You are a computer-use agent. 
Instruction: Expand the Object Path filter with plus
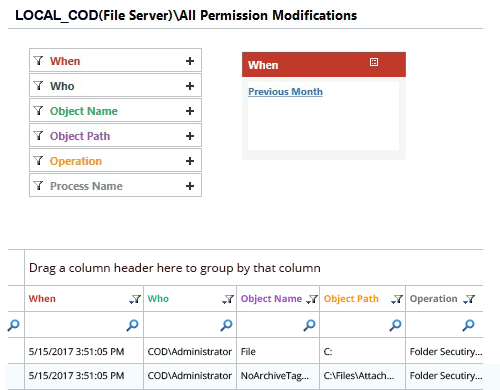[x=190, y=136]
